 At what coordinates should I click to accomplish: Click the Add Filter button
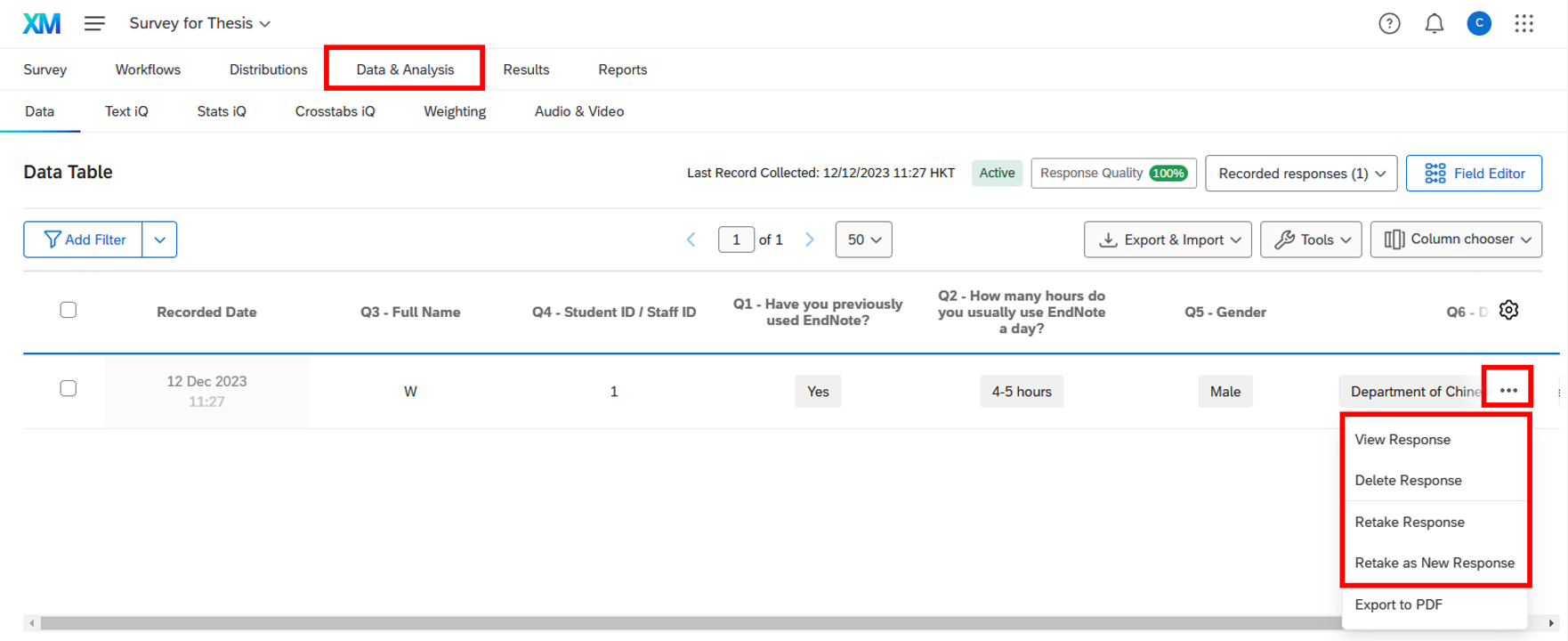point(84,239)
